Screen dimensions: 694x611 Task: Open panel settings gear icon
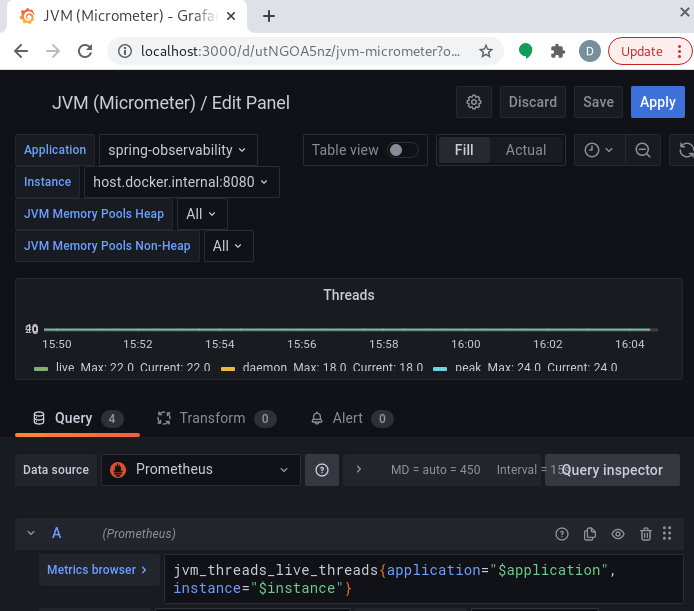474,102
